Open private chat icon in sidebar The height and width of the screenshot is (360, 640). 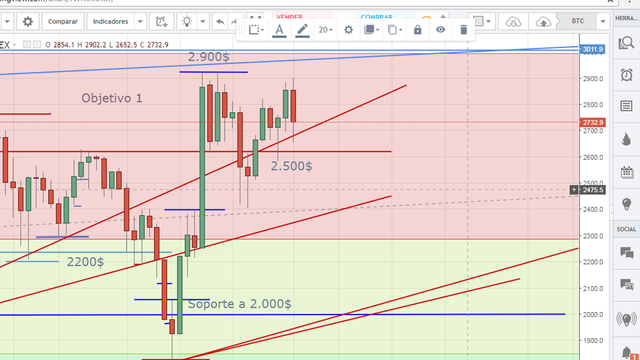(x=626, y=284)
